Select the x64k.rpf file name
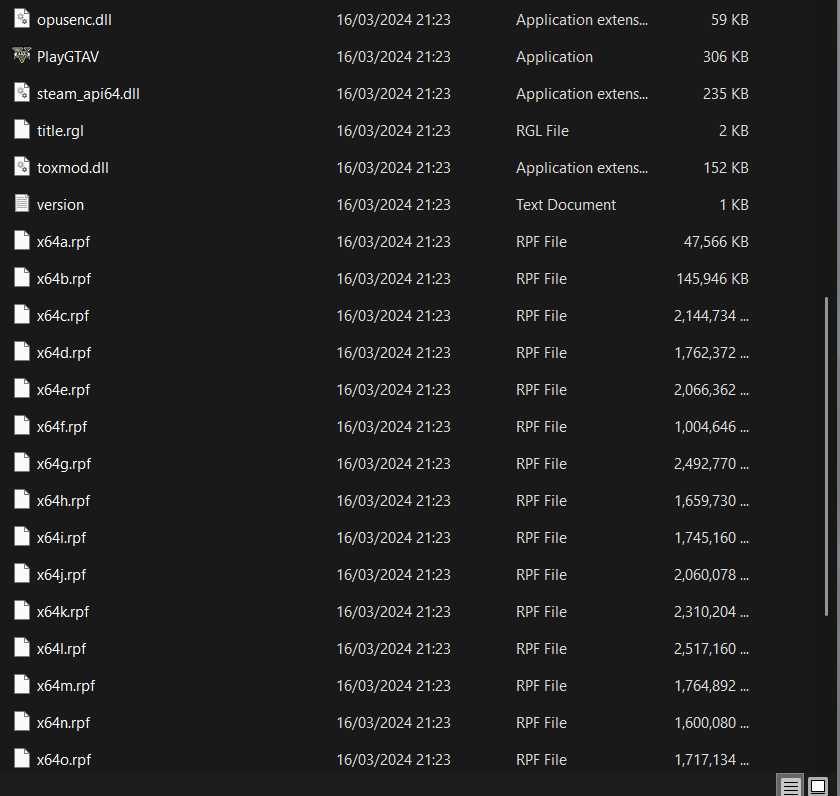The width and height of the screenshot is (840, 796). tap(63, 611)
